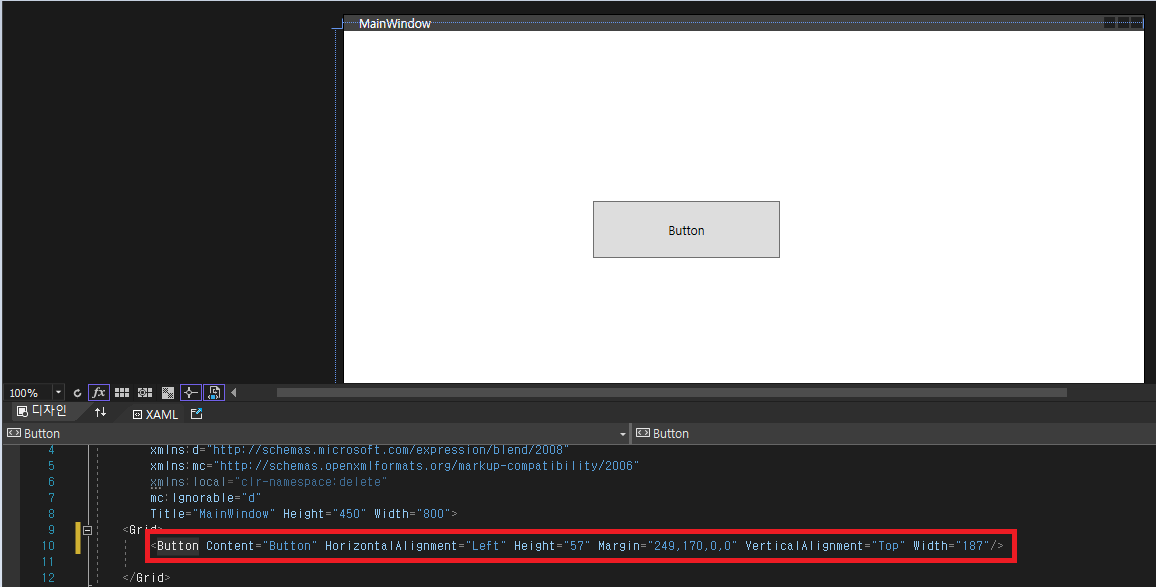Click the Width="800" window attribute

[x=412, y=514]
